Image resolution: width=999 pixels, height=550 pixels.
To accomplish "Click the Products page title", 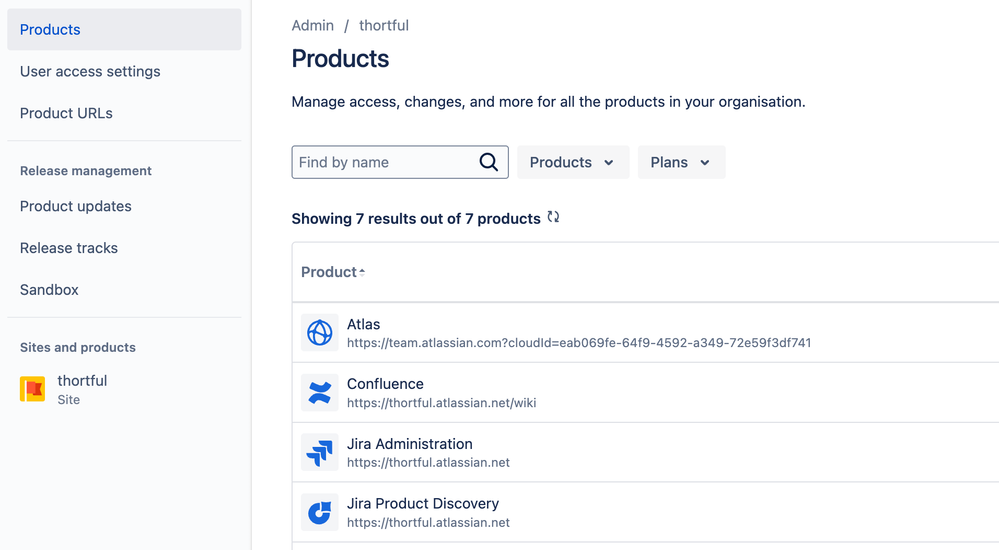I will 340,59.
